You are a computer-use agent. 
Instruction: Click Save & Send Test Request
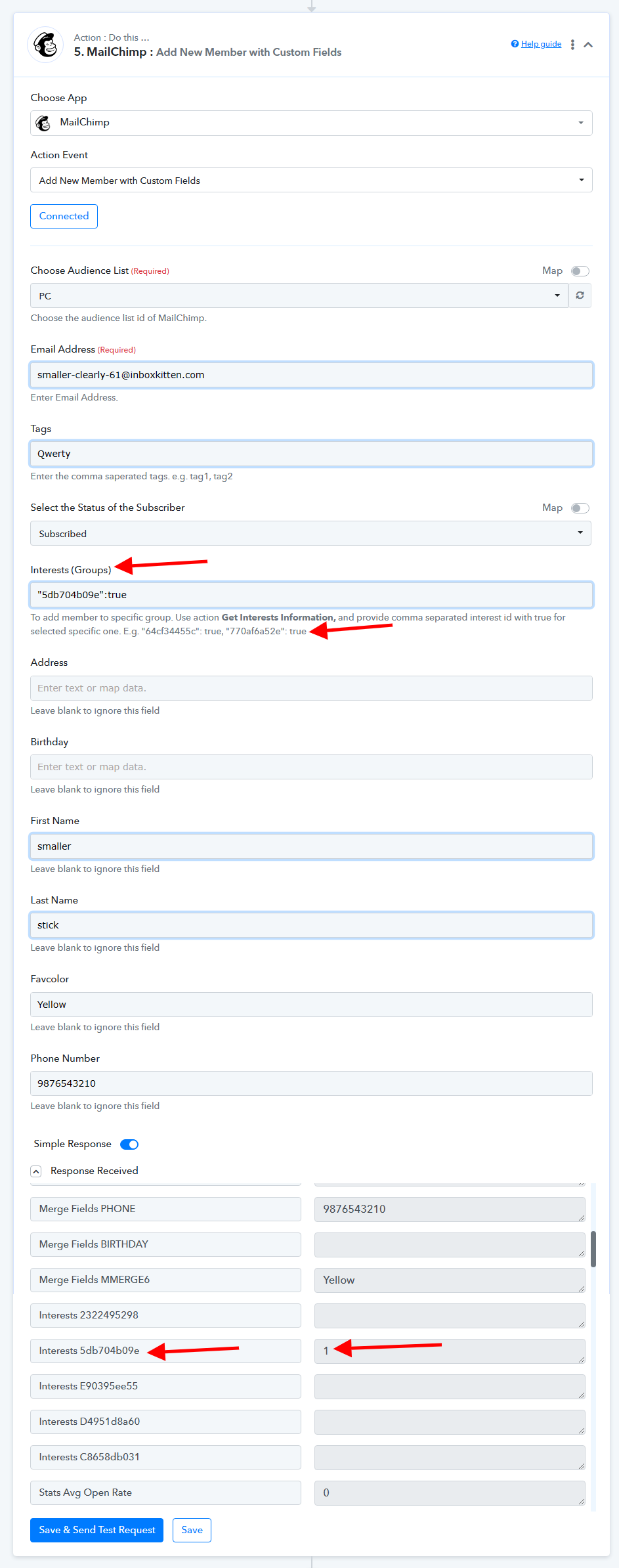pyautogui.click(x=96, y=1530)
